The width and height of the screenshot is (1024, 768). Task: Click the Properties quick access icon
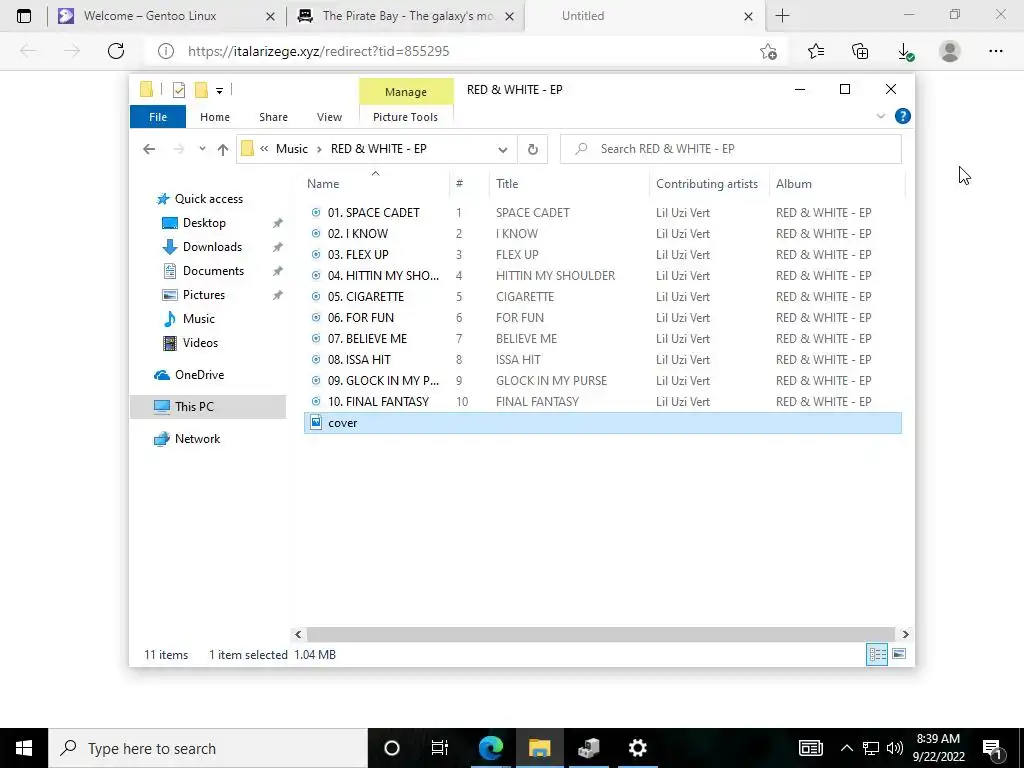click(178, 90)
